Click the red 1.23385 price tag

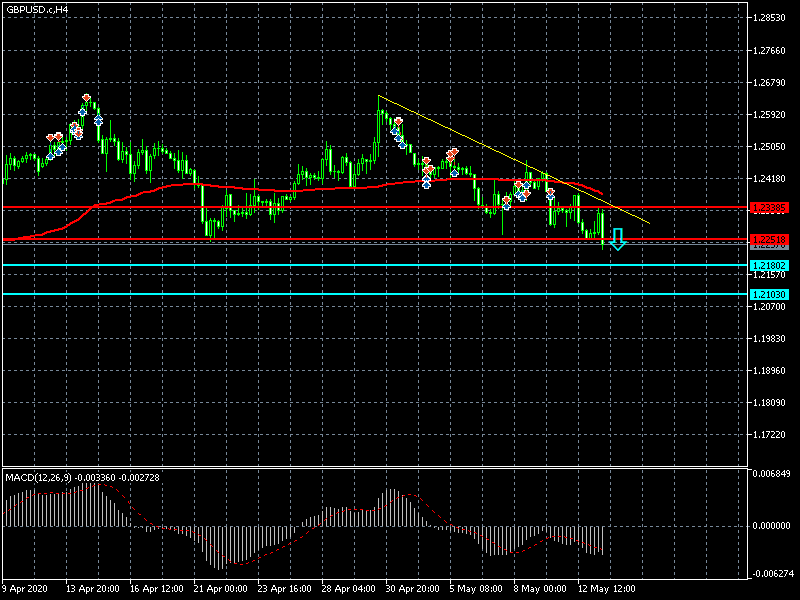[x=768, y=207]
